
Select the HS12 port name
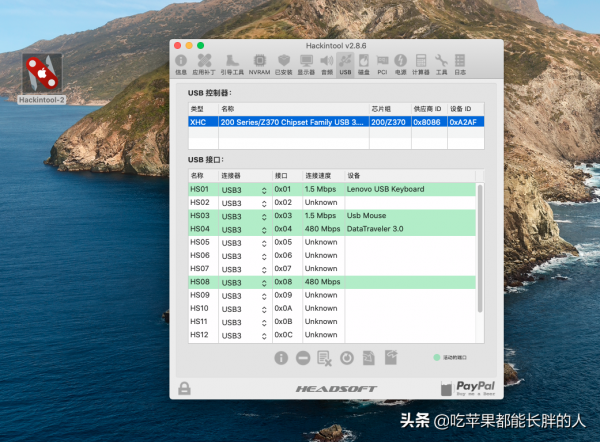[x=199, y=334]
